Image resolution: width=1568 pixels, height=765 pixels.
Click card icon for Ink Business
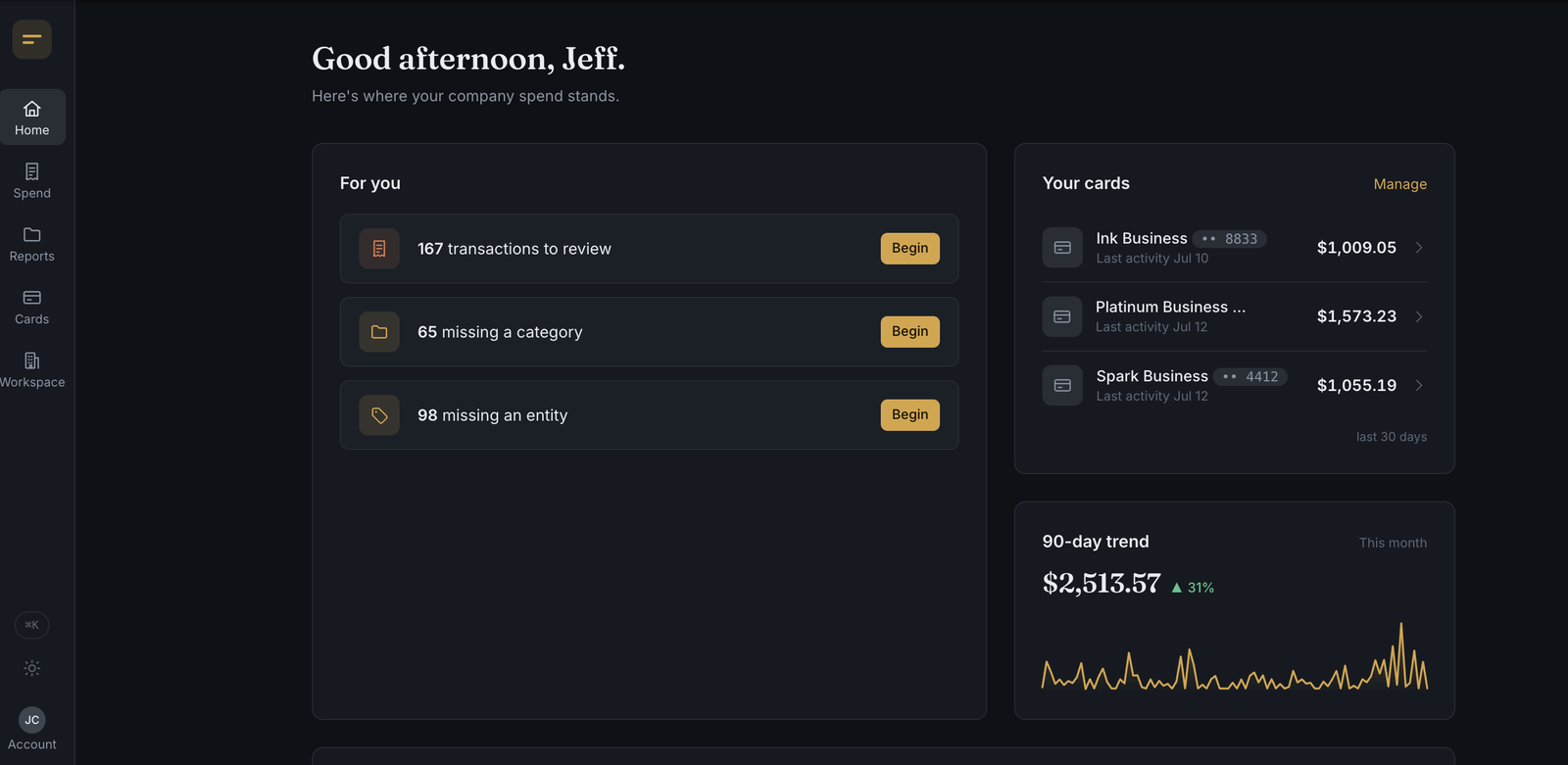[1062, 248]
